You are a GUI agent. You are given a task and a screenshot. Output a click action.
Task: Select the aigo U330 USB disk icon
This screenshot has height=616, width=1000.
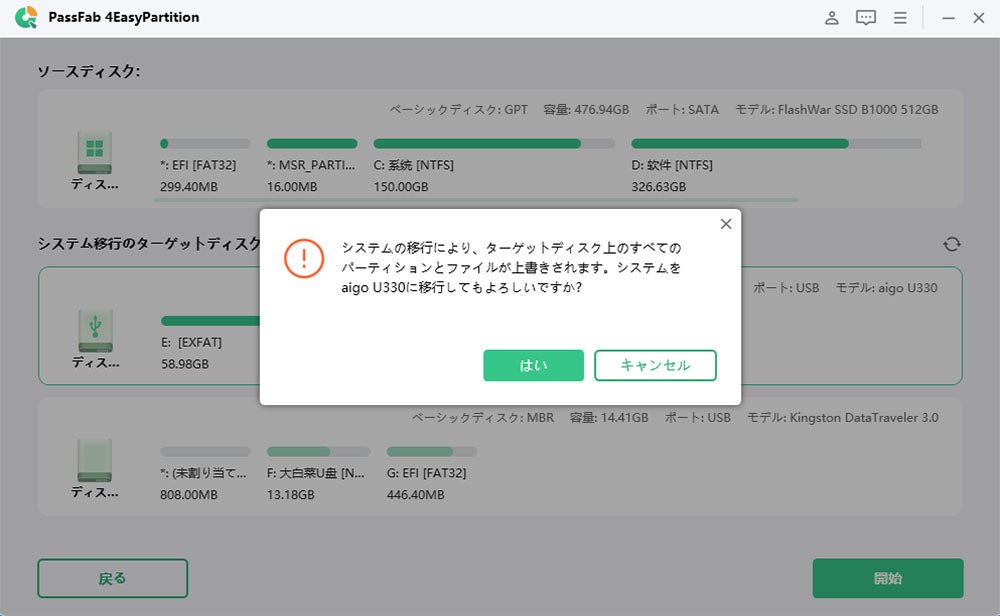point(95,330)
